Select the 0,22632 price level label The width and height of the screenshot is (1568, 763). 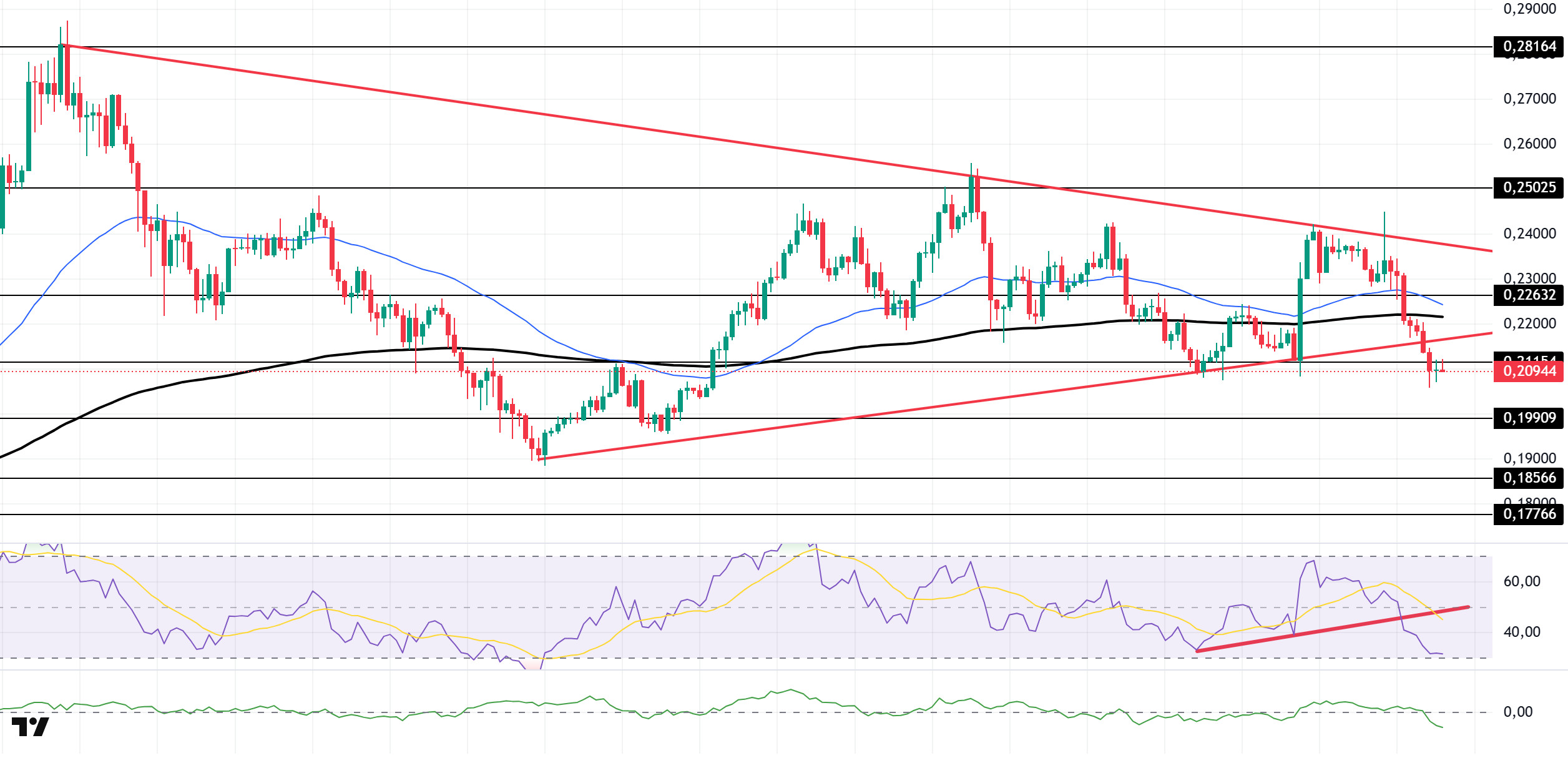point(1528,295)
